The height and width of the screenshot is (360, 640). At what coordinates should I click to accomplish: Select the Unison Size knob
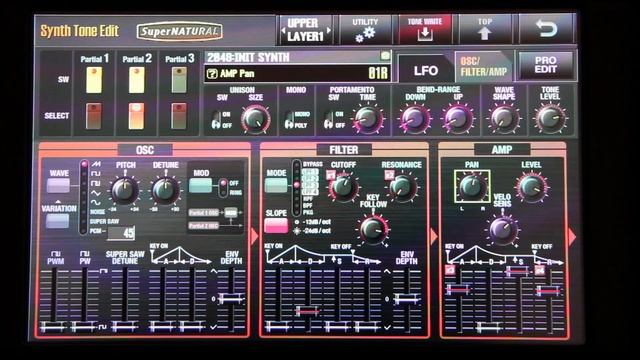click(256, 119)
